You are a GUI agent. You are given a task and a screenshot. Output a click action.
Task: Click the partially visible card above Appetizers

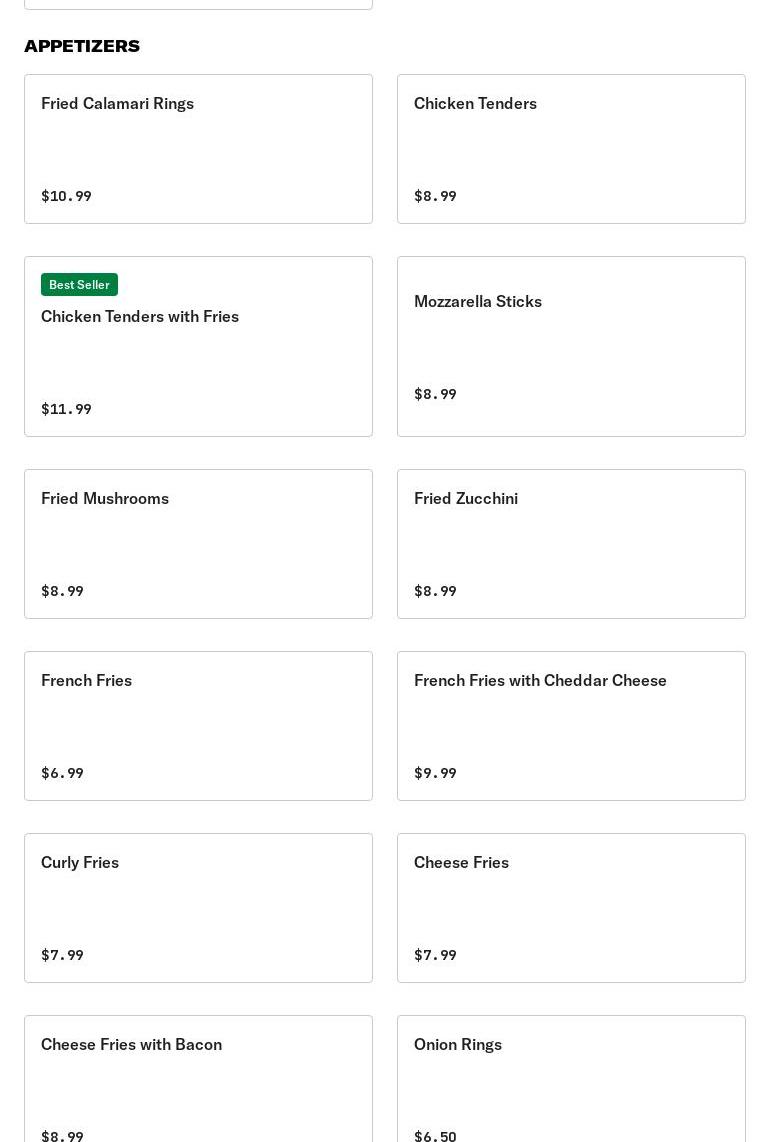[x=198, y=4]
